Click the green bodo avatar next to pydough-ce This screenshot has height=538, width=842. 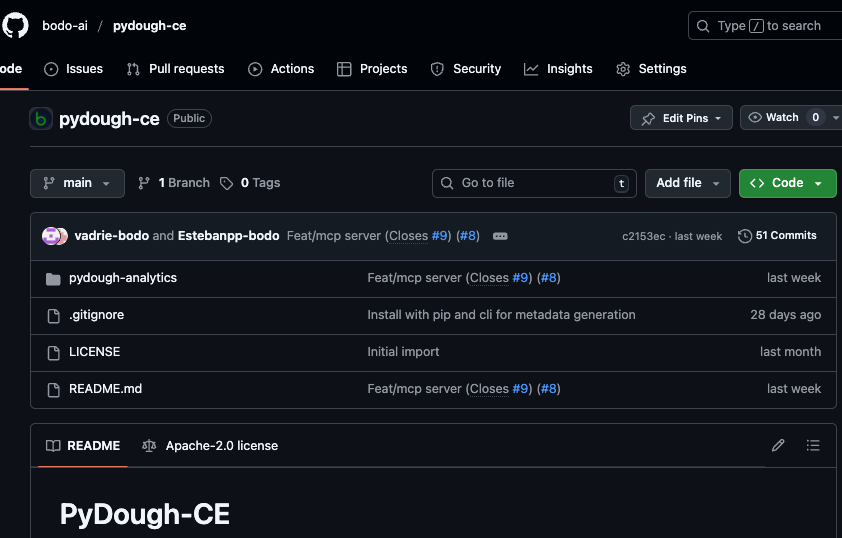point(41,119)
